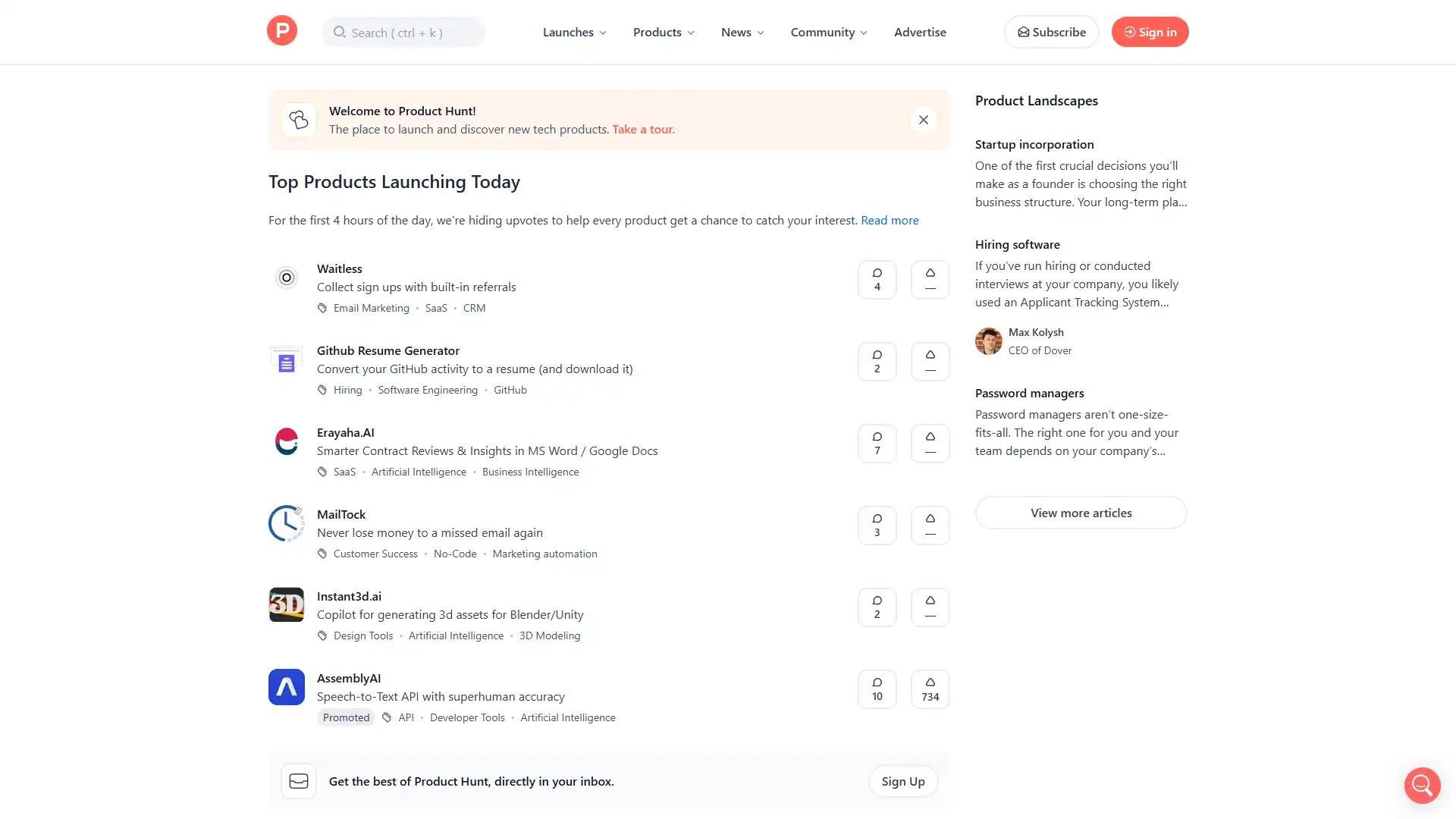The image size is (1456, 819).
Task: Select the Hiring tag
Action: pos(347,390)
